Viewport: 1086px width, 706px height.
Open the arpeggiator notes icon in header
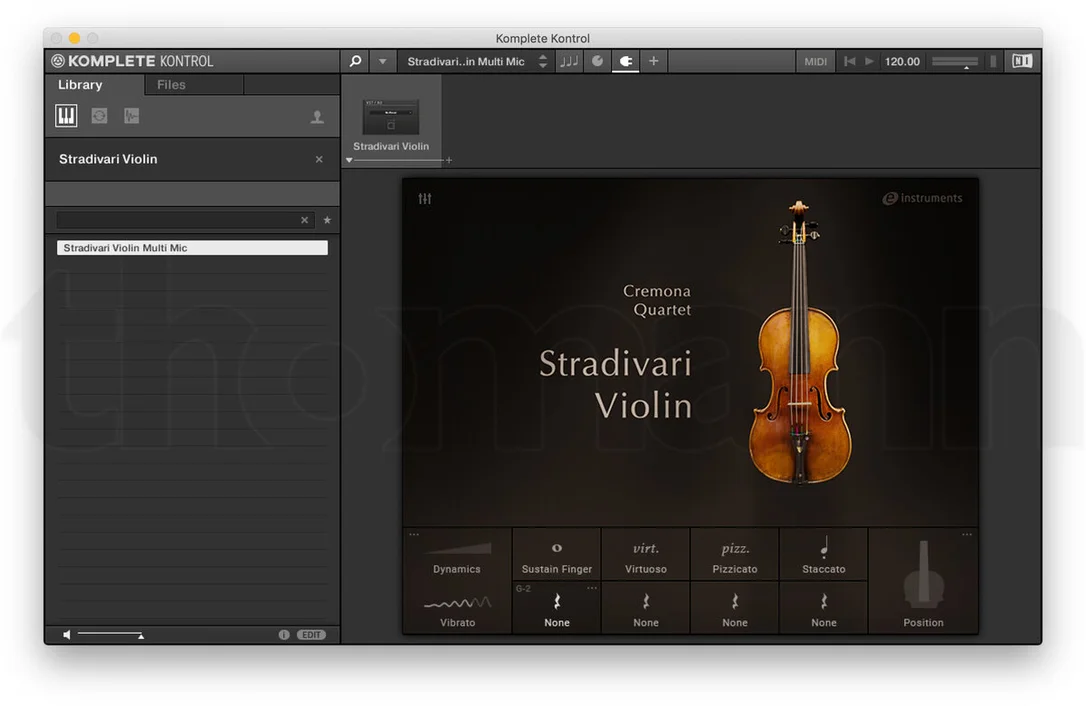click(x=569, y=61)
